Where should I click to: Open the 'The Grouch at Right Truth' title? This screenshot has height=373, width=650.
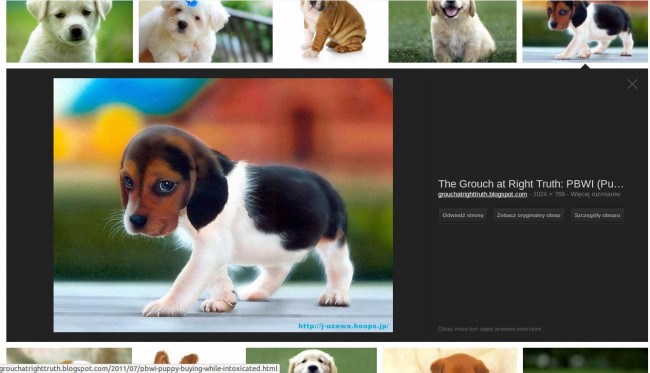click(x=531, y=184)
